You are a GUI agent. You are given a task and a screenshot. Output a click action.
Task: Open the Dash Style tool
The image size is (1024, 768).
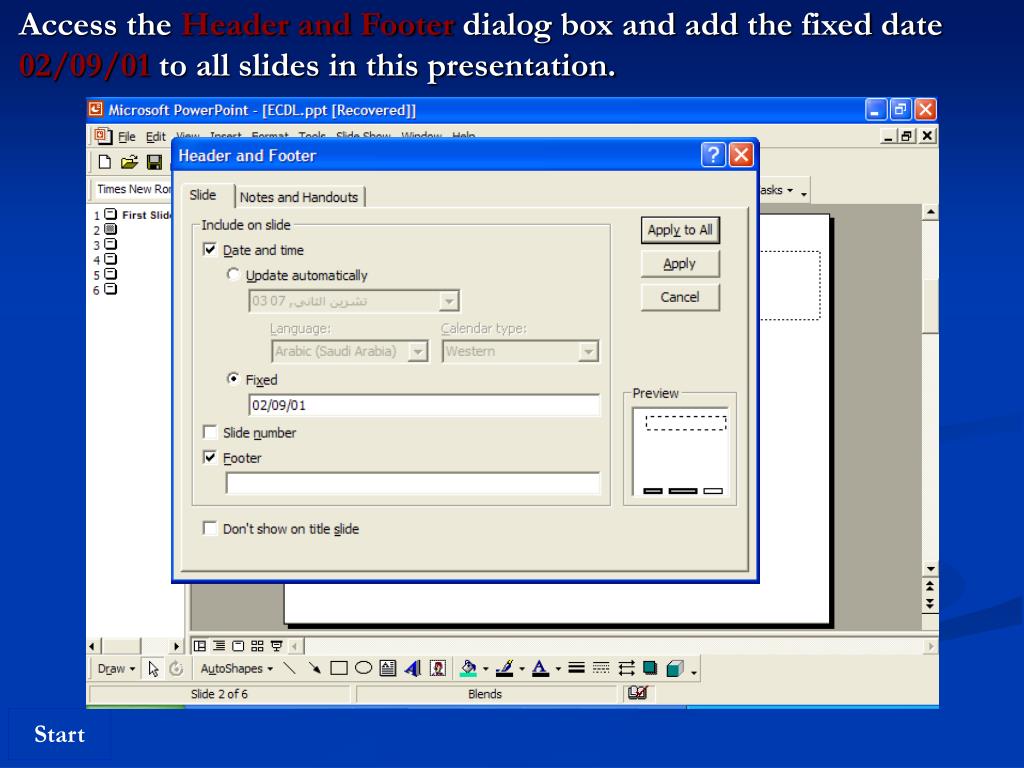(601, 668)
